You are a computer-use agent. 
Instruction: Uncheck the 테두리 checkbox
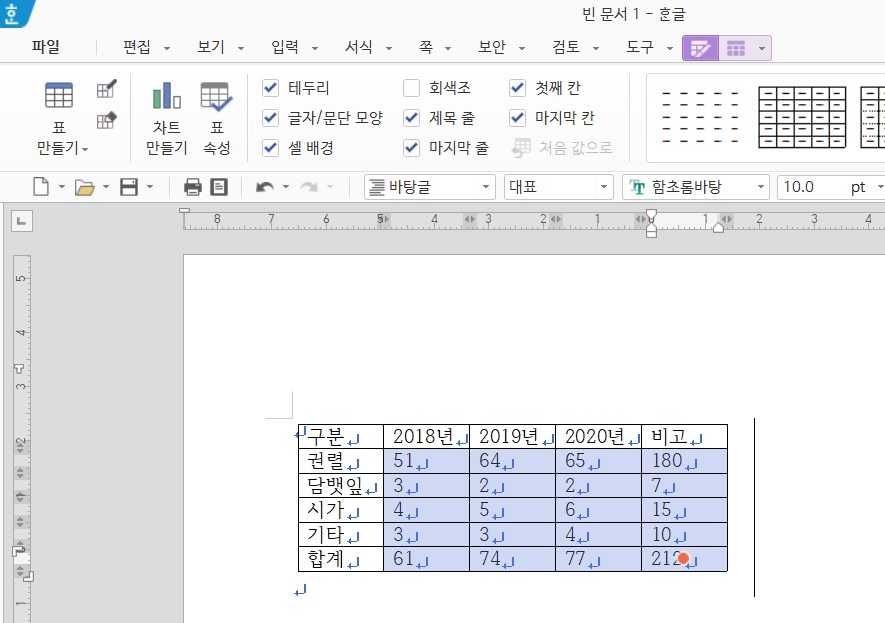pyautogui.click(x=270, y=88)
